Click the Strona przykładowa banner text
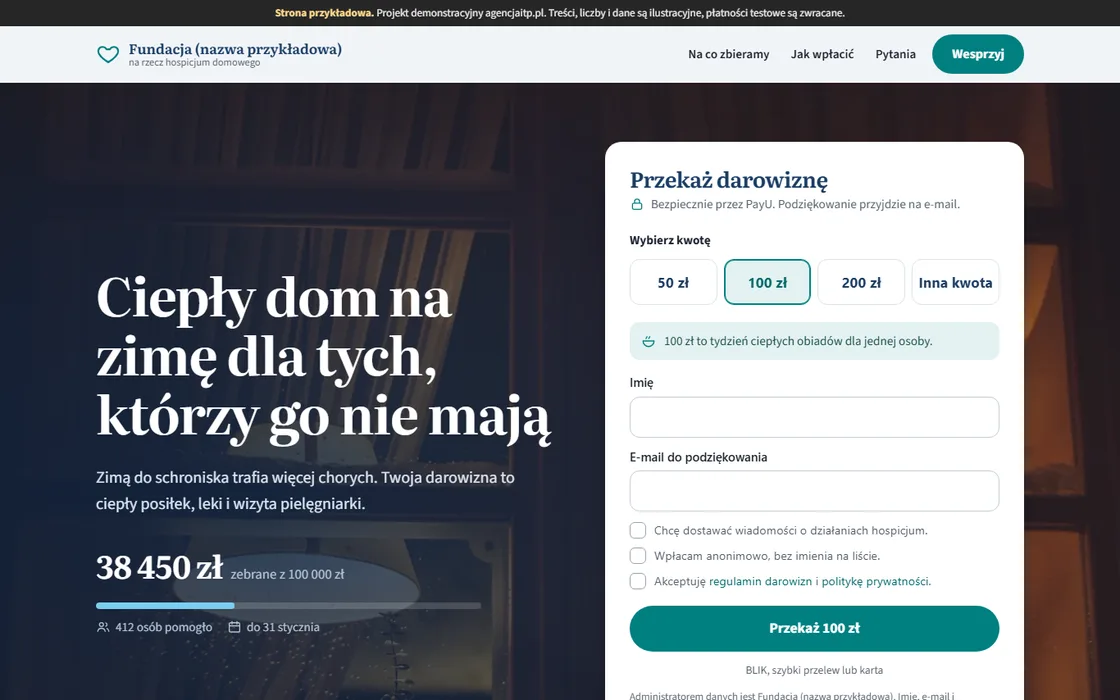 click(x=324, y=13)
